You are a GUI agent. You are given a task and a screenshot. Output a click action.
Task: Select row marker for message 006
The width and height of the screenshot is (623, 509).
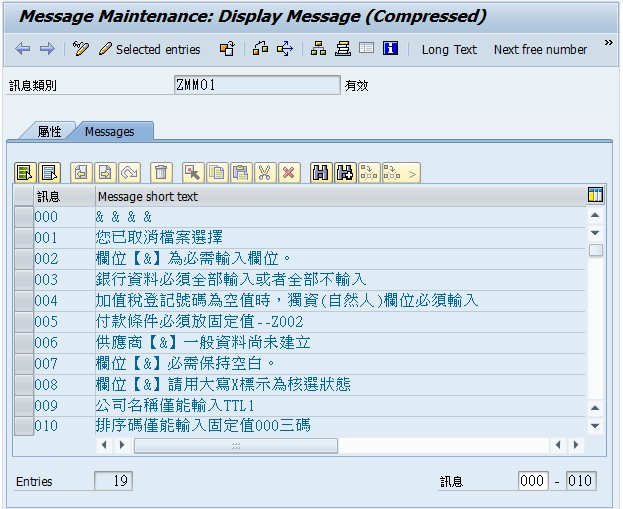point(23,343)
